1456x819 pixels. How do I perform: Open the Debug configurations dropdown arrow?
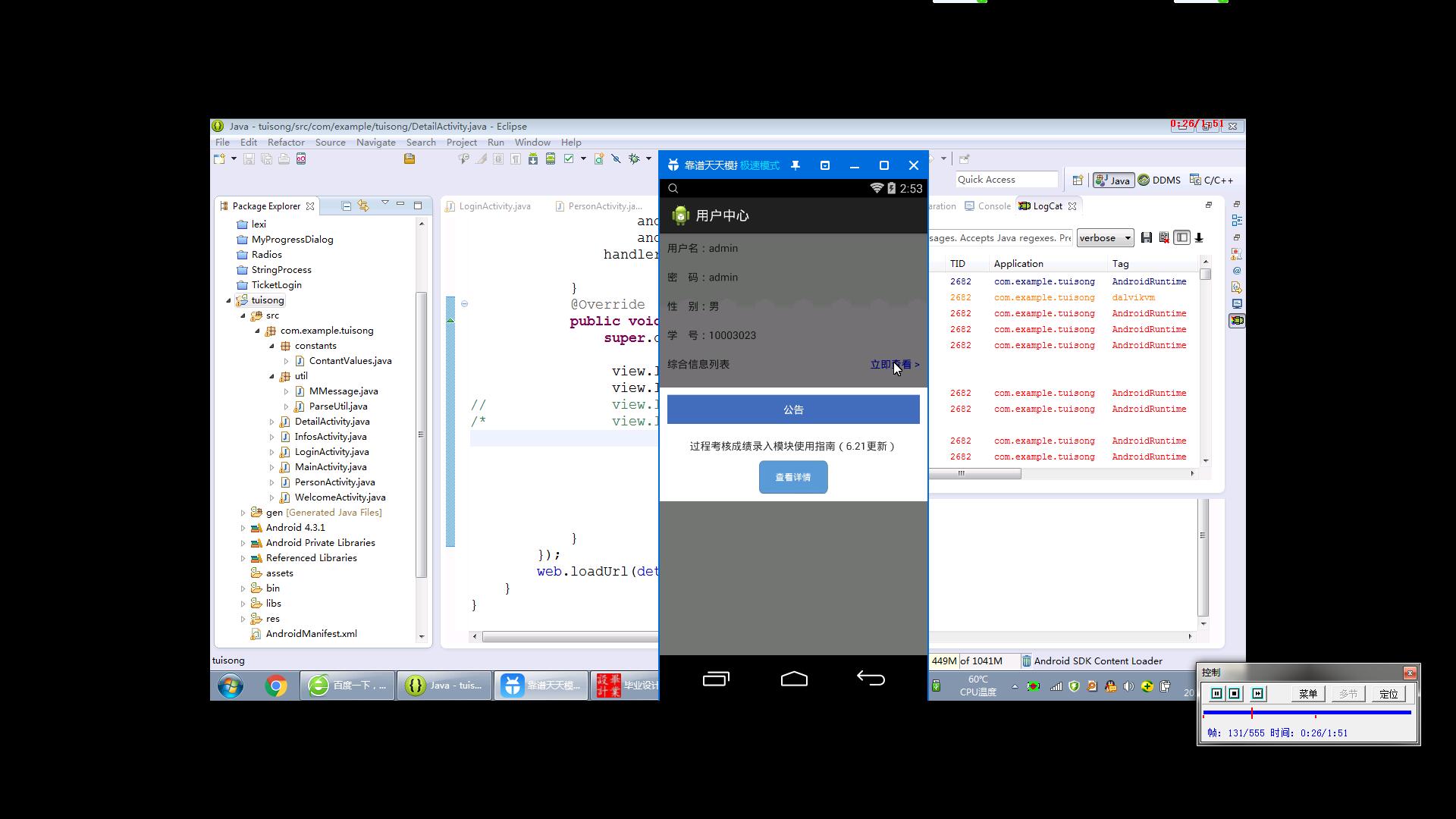tap(648, 158)
